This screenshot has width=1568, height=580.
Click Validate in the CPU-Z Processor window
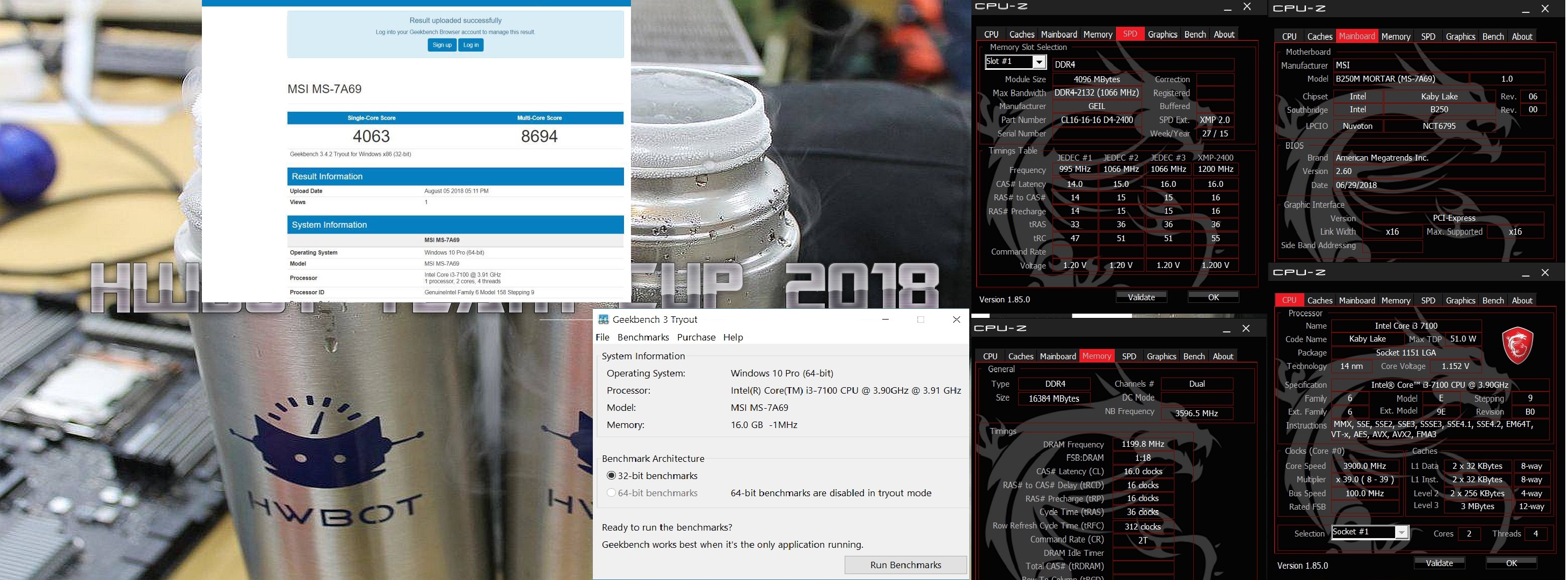pyautogui.click(x=1440, y=563)
